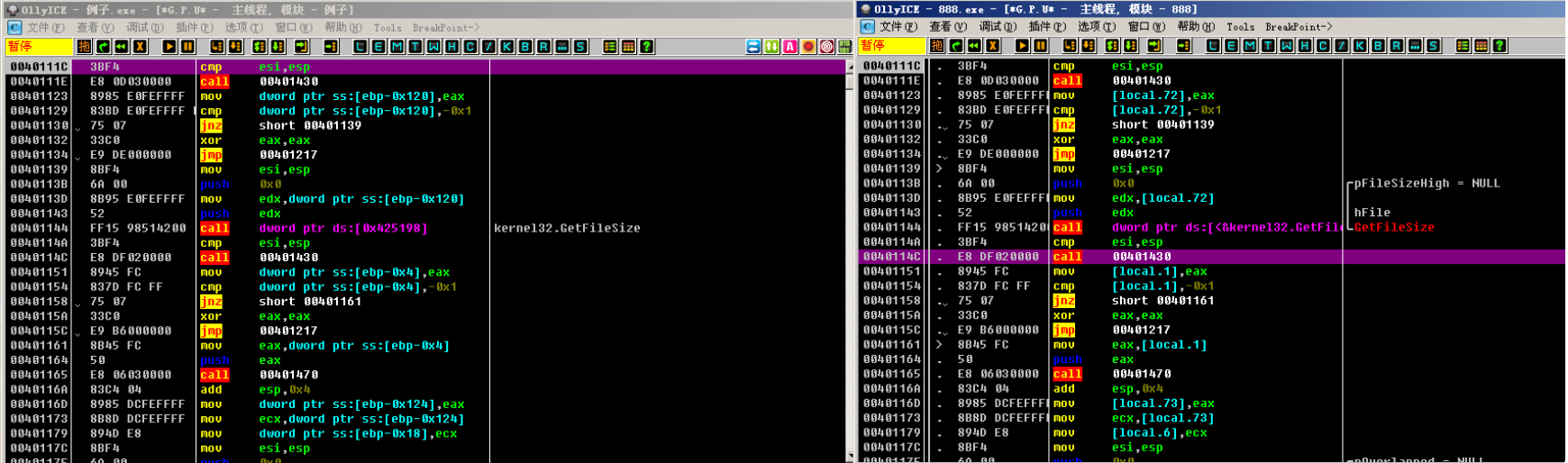
Task: Click scrollbar up arrow of 例子.exe disassembly pane
Action: 849,66
